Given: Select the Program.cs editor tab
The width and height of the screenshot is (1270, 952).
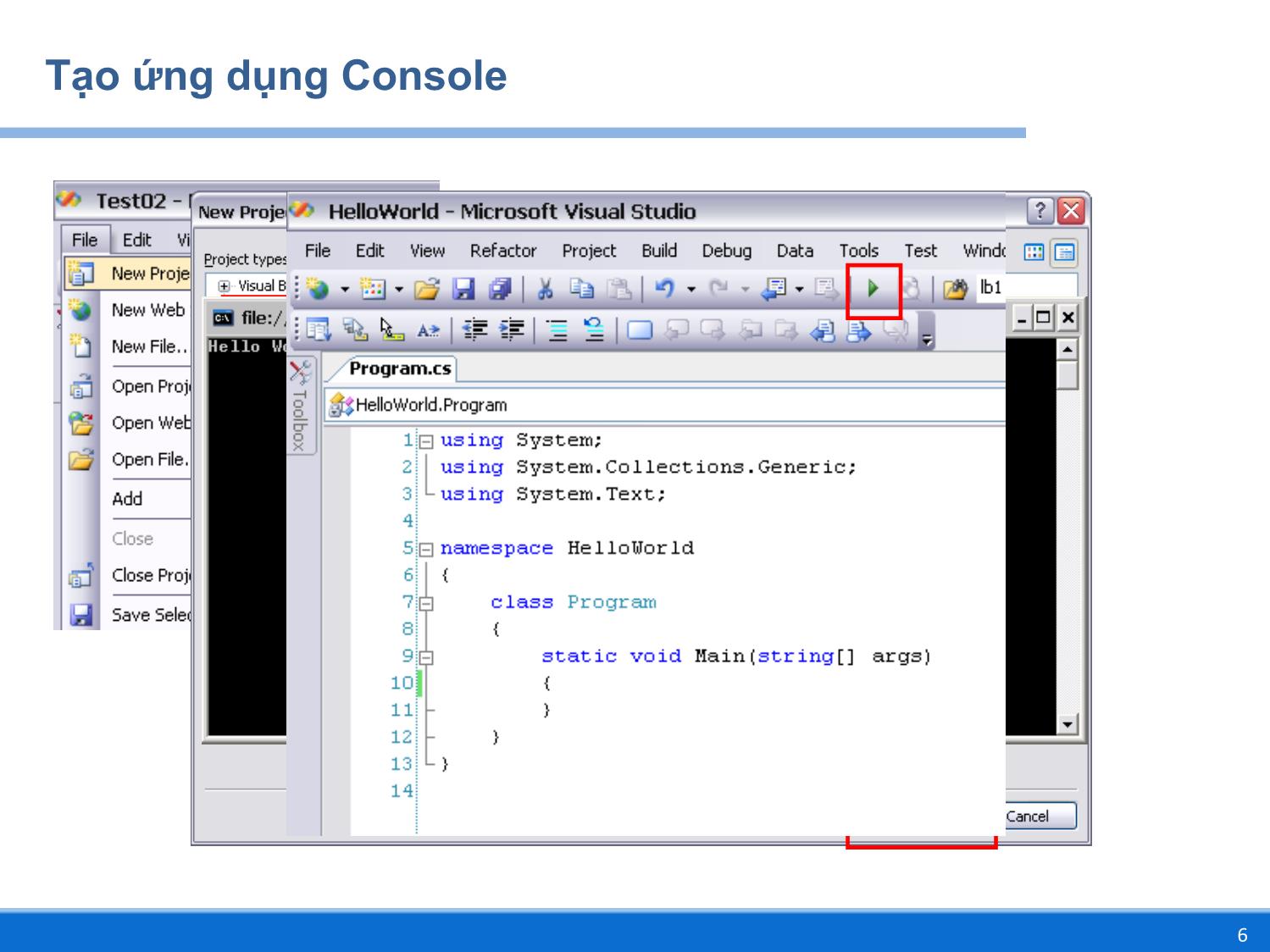Looking at the screenshot, I should 399,368.
